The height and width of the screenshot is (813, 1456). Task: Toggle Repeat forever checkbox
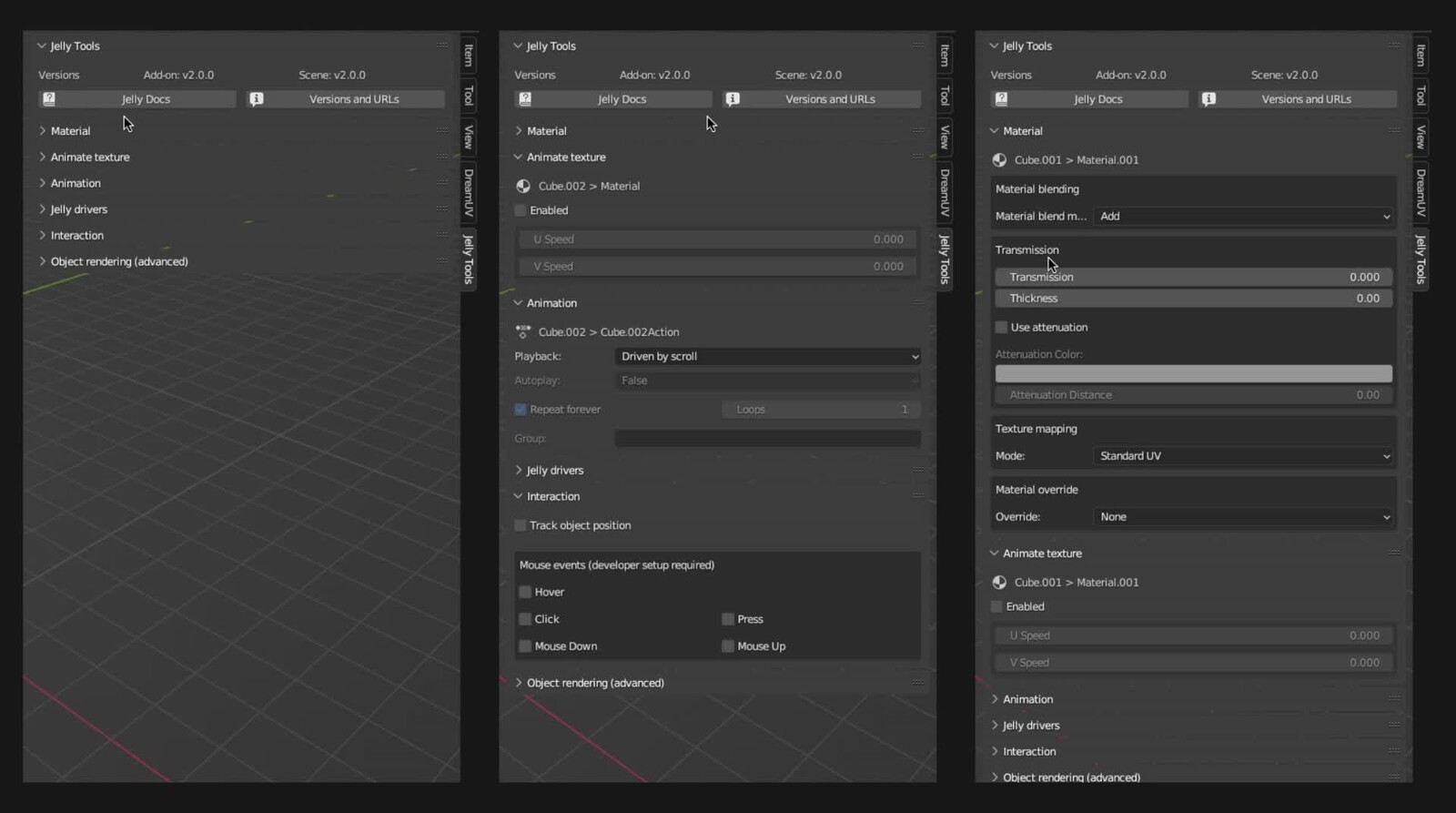point(521,410)
